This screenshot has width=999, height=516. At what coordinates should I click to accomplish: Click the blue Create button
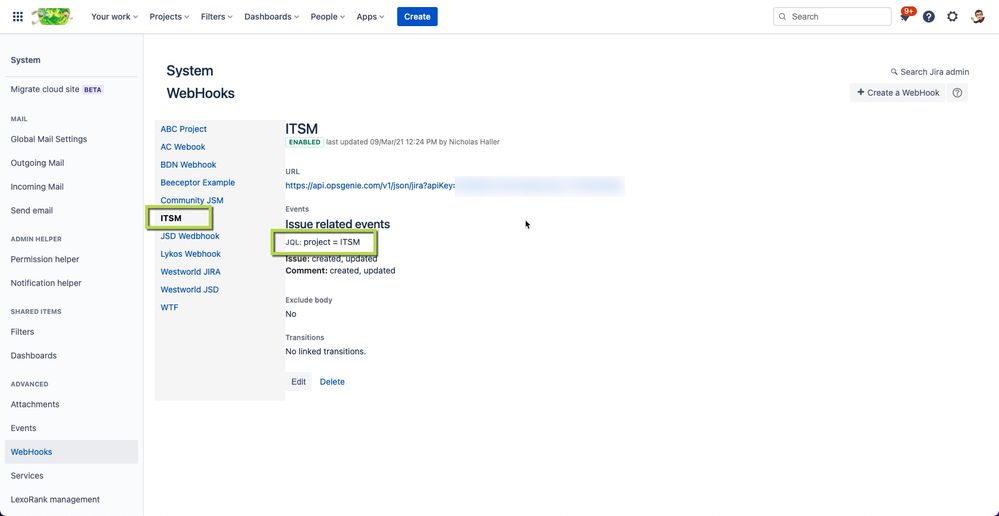(x=417, y=17)
